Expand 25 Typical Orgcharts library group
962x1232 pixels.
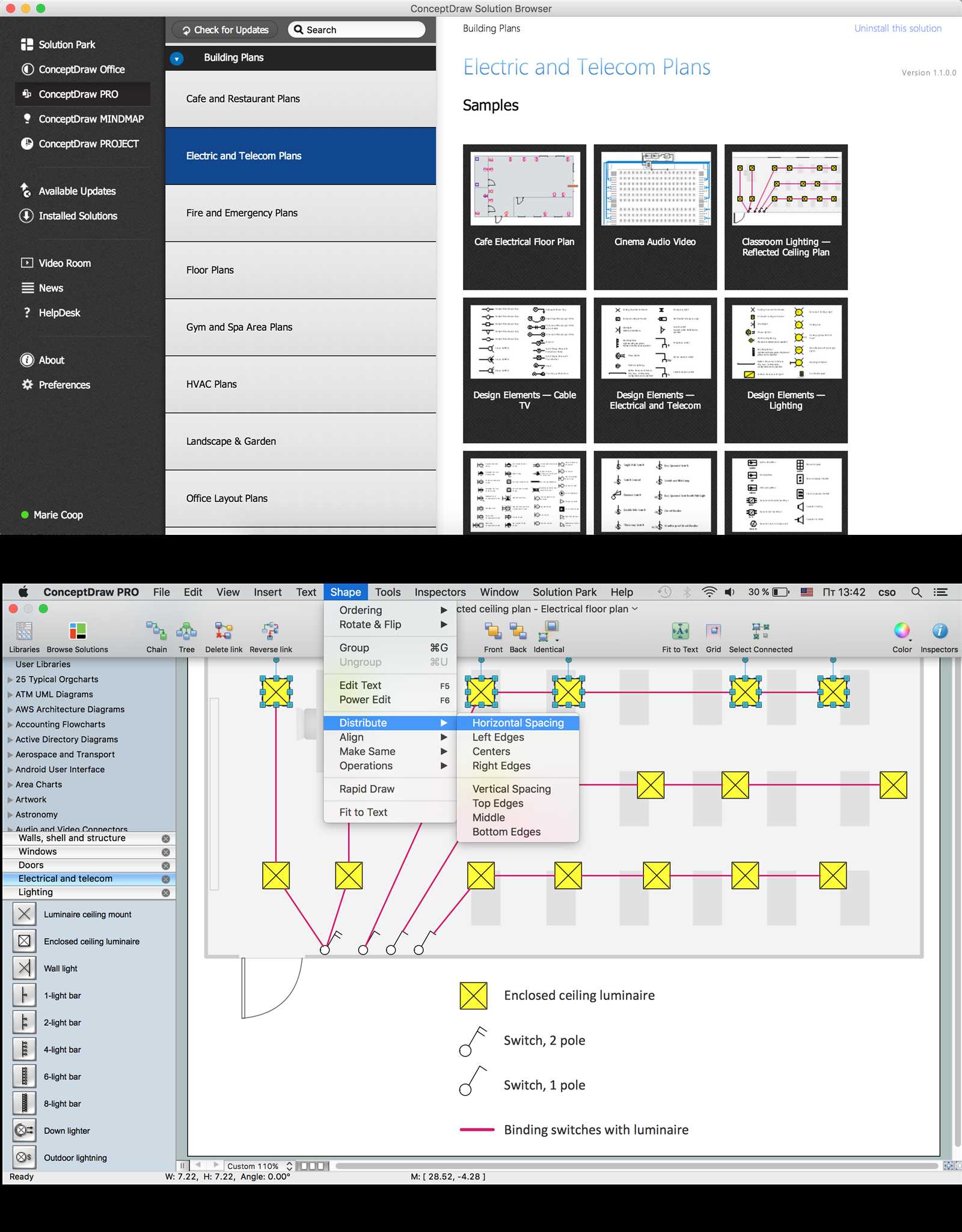10,680
